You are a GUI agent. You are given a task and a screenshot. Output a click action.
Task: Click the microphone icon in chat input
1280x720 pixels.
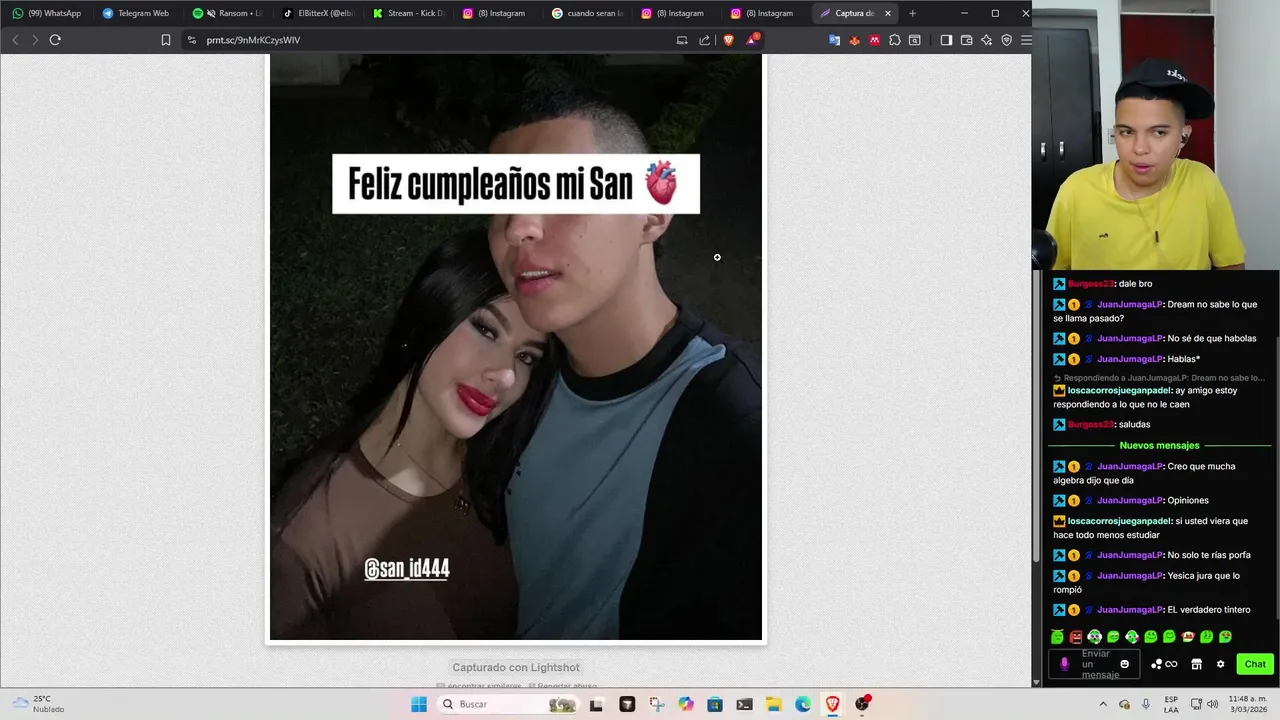pyautogui.click(x=1064, y=664)
